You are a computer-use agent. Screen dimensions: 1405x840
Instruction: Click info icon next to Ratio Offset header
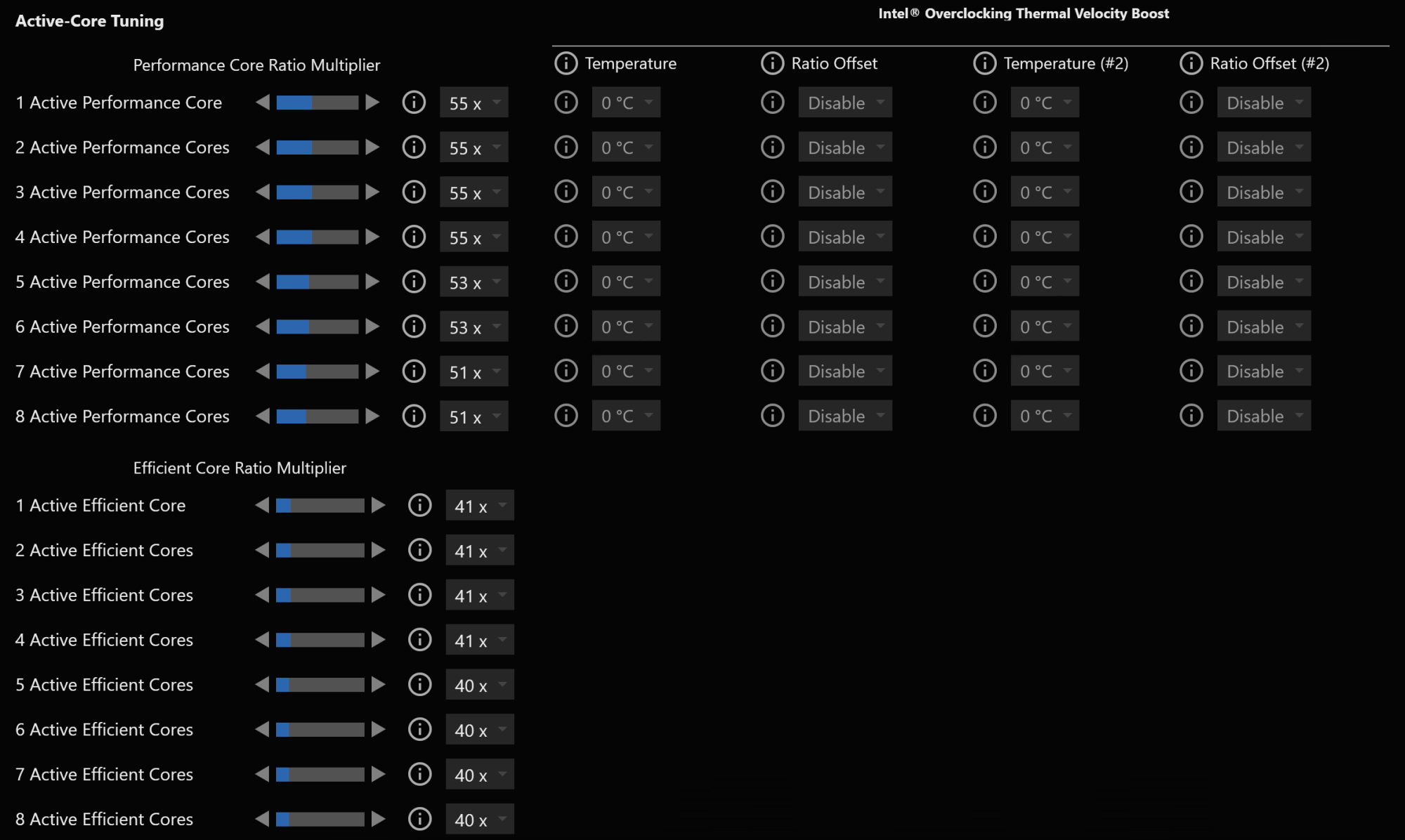click(x=772, y=63)
